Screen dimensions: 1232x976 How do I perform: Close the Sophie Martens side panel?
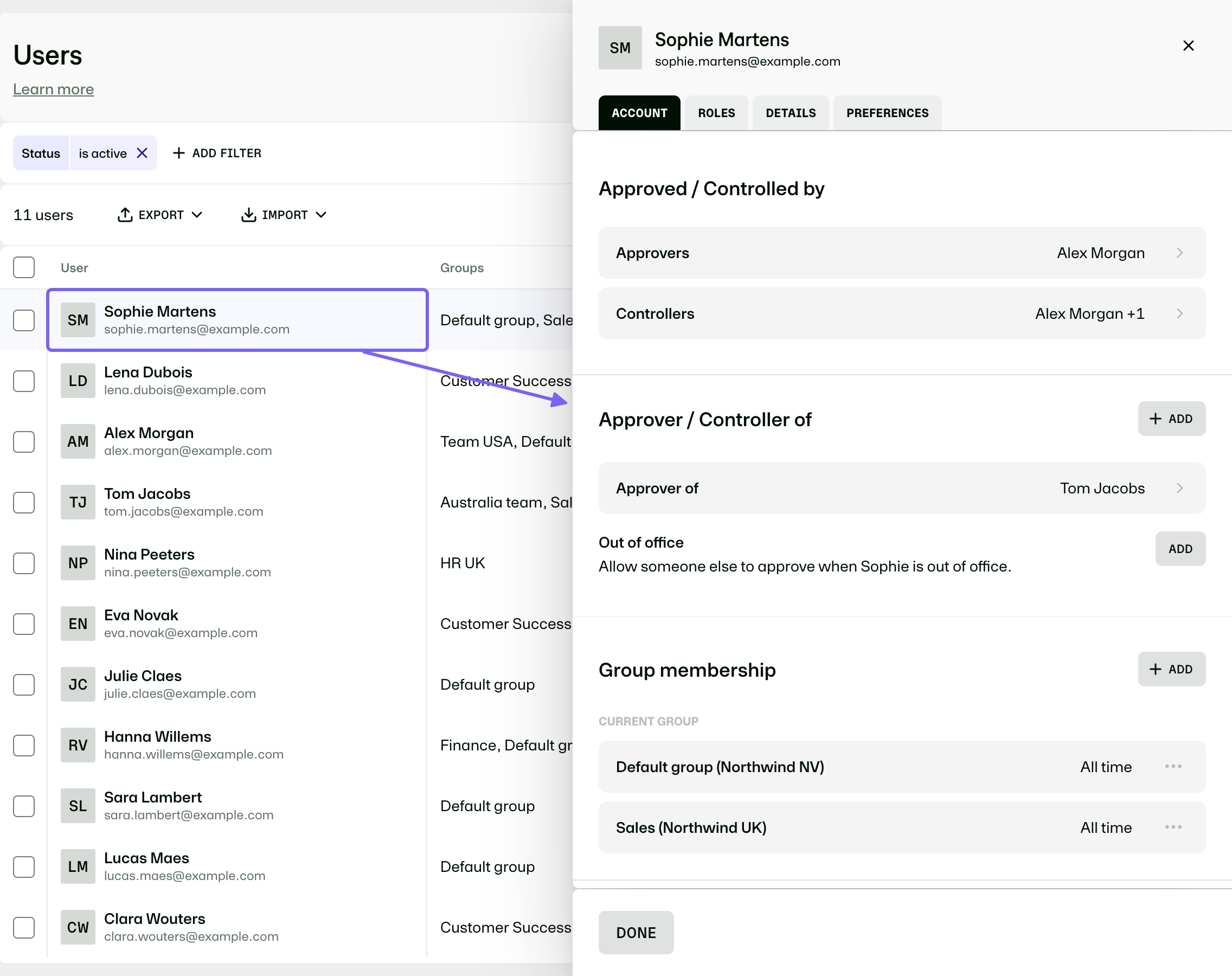[1188, 46]
